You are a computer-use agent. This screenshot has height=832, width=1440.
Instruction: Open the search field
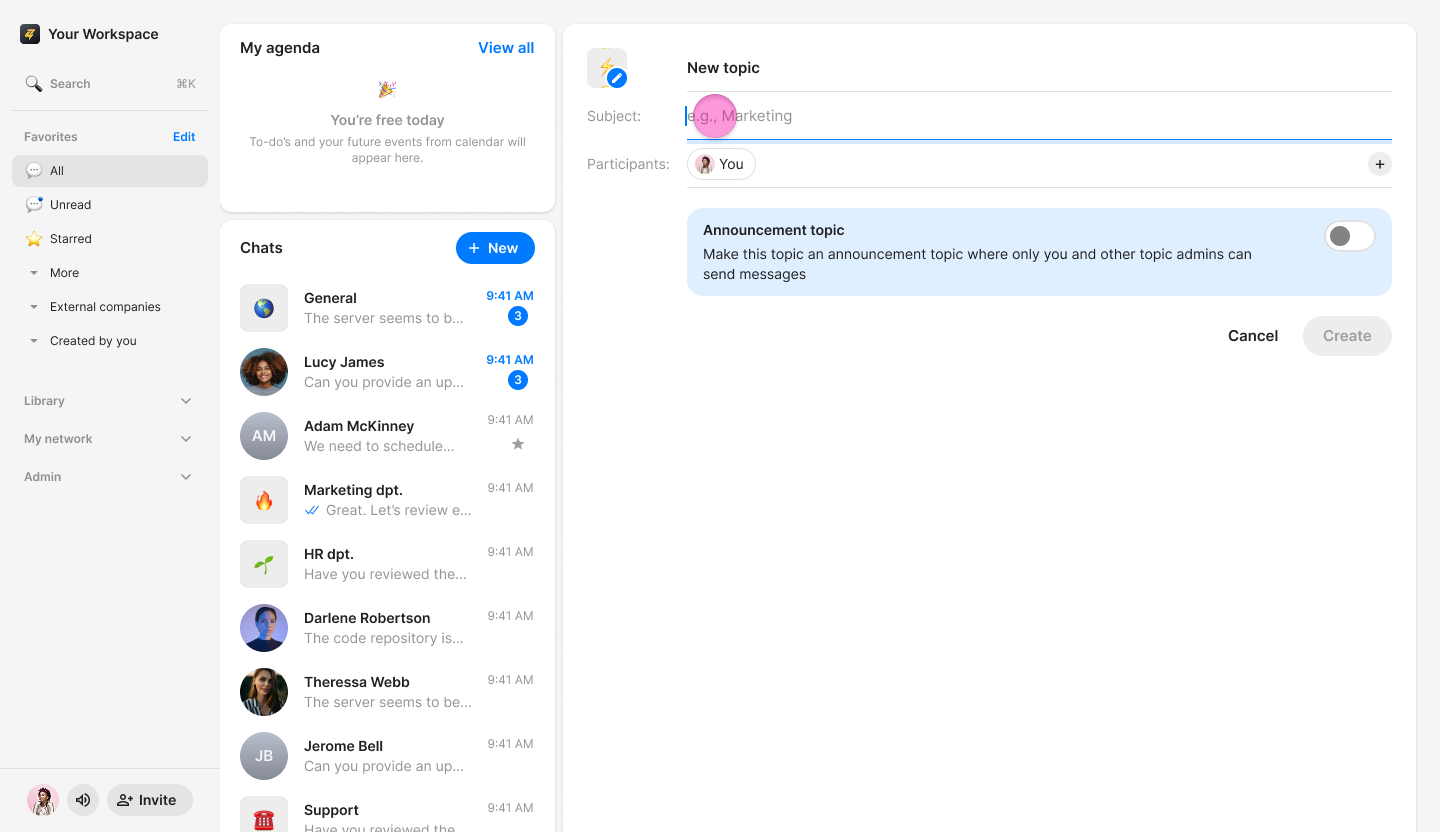point(110,84)
